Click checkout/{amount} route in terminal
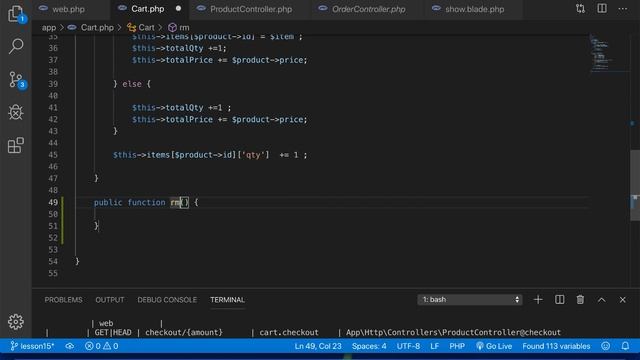Screen dimensions: 640x360 tap(184, 332)
